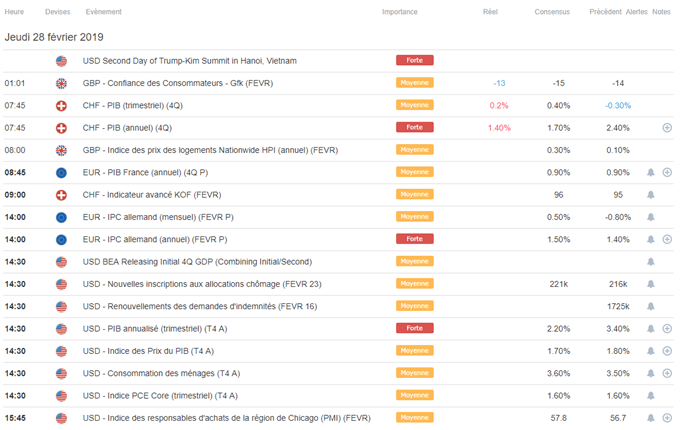The height and width of the screenshot is (430, 680).
Task: Click the Devises column header
Action: click(x=57, y=12)
